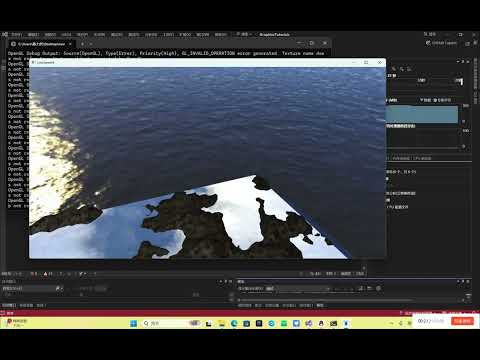Click the teal process memory chart in Diagnostics
This screenshot has width=480, height=360.
(422, 114)
